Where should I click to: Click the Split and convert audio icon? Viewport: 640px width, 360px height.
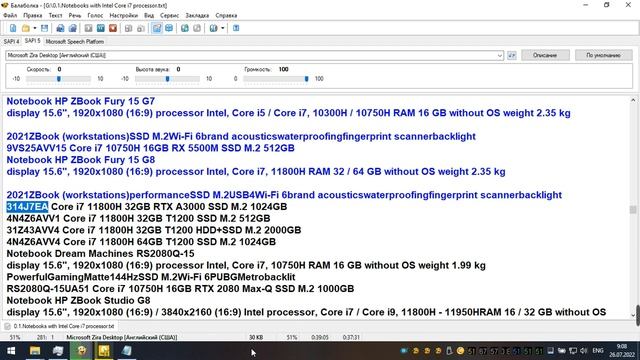[x=73, y=28]
